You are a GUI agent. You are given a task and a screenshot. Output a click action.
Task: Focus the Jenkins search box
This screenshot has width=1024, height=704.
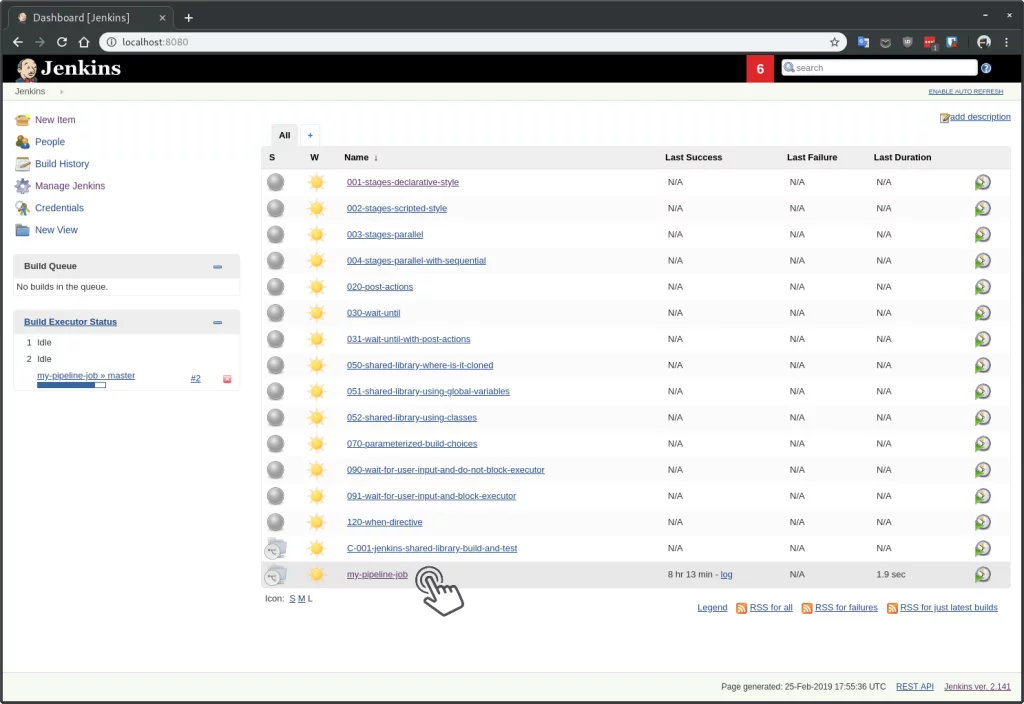coord(880,68)
